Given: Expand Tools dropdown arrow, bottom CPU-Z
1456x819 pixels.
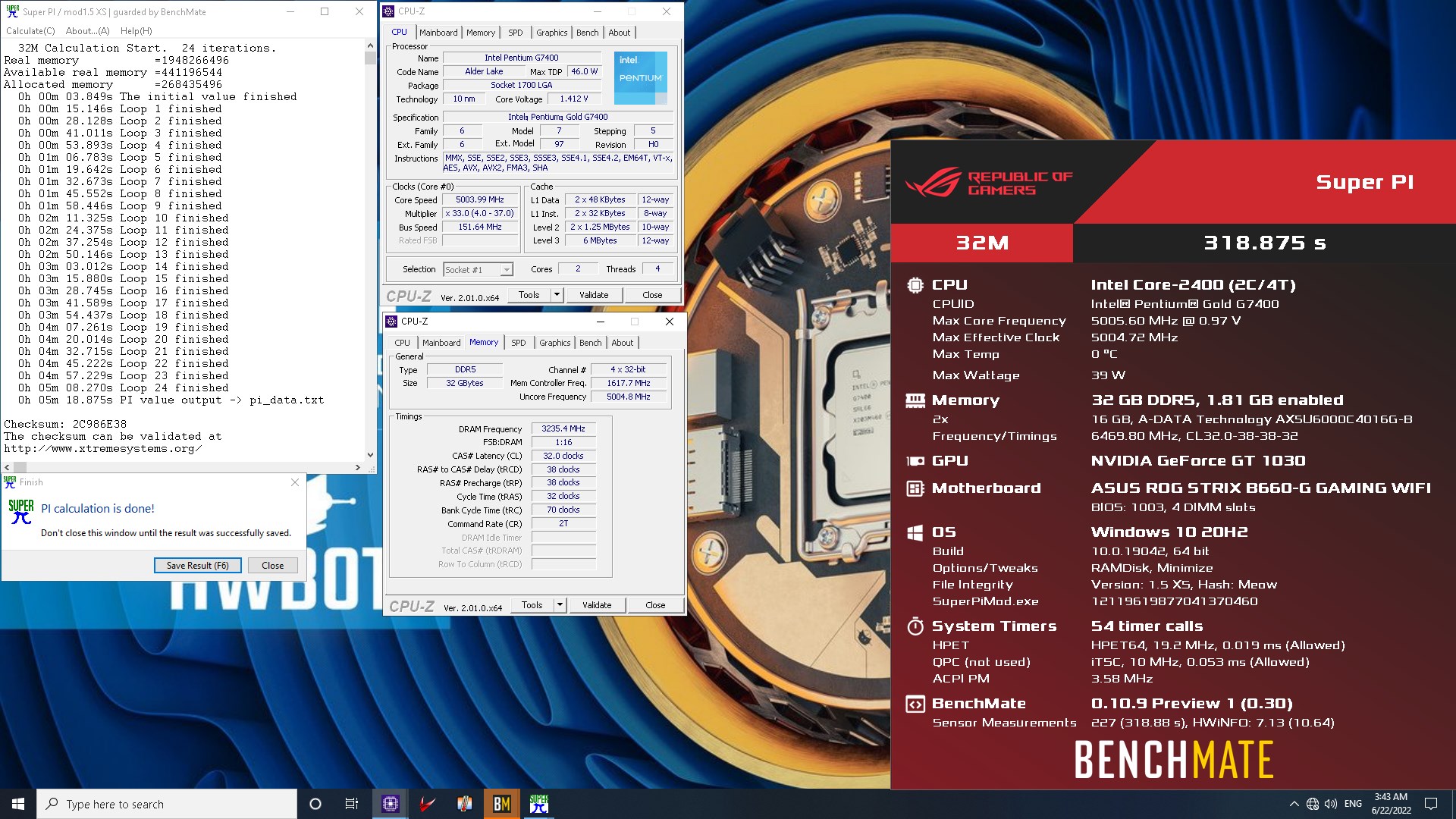Looking at the screenshot, I should click(x=560, y=605).
